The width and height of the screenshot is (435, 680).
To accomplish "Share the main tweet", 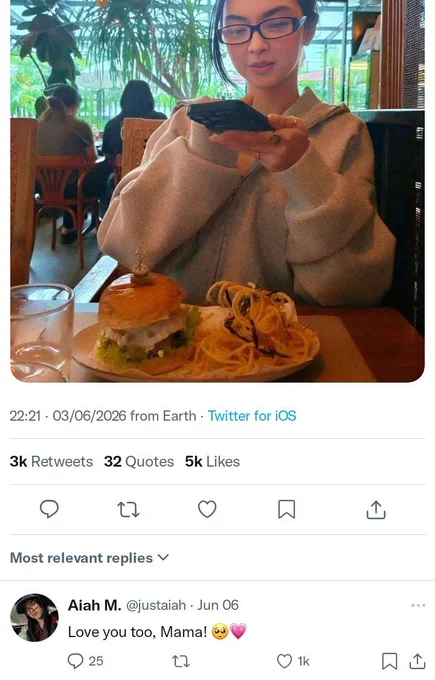I will coord(376,510).
